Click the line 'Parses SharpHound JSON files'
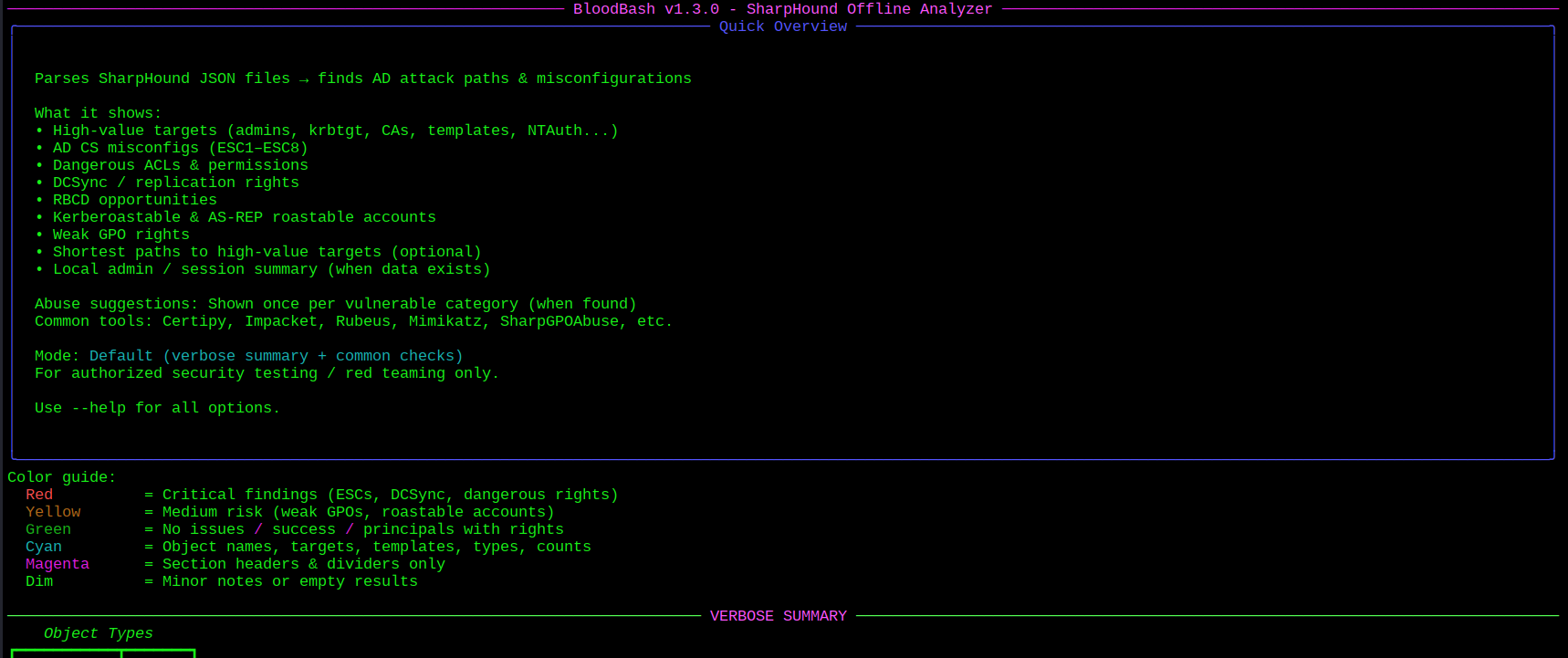 tap(363, 78)
